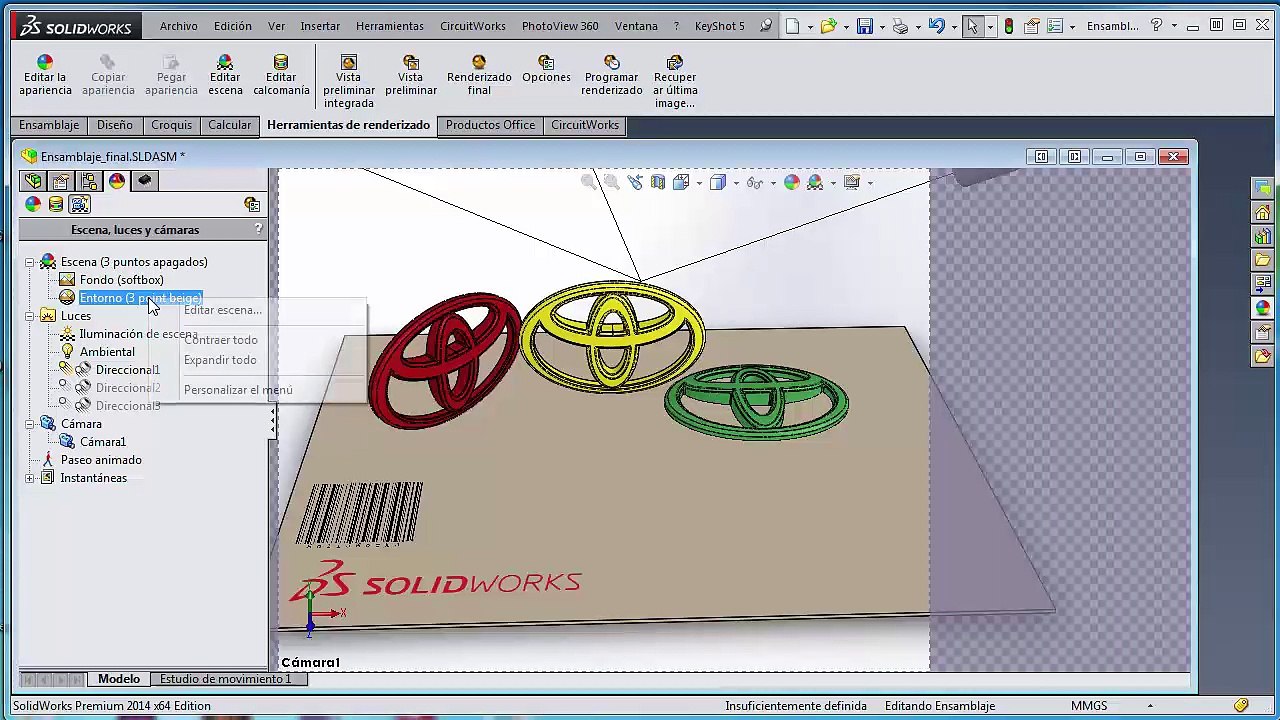
Task: Open the FeatureManager design tree tab
Action: coord(33,181)
